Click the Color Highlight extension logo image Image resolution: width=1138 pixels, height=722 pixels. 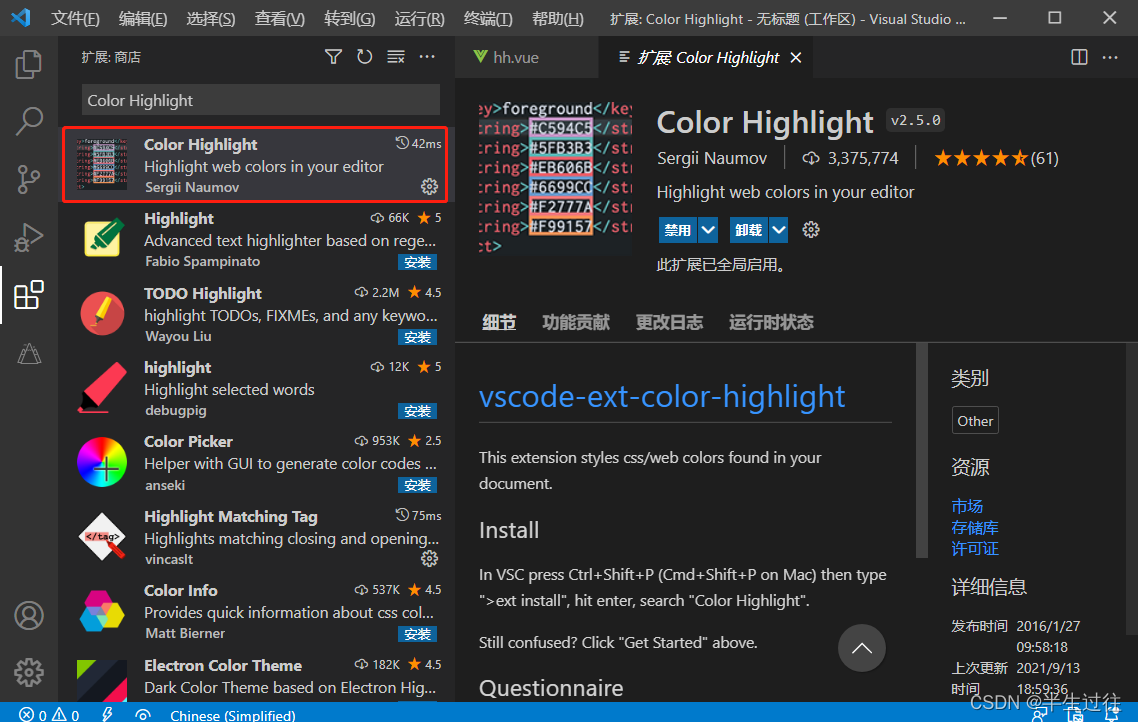(555, 178)
